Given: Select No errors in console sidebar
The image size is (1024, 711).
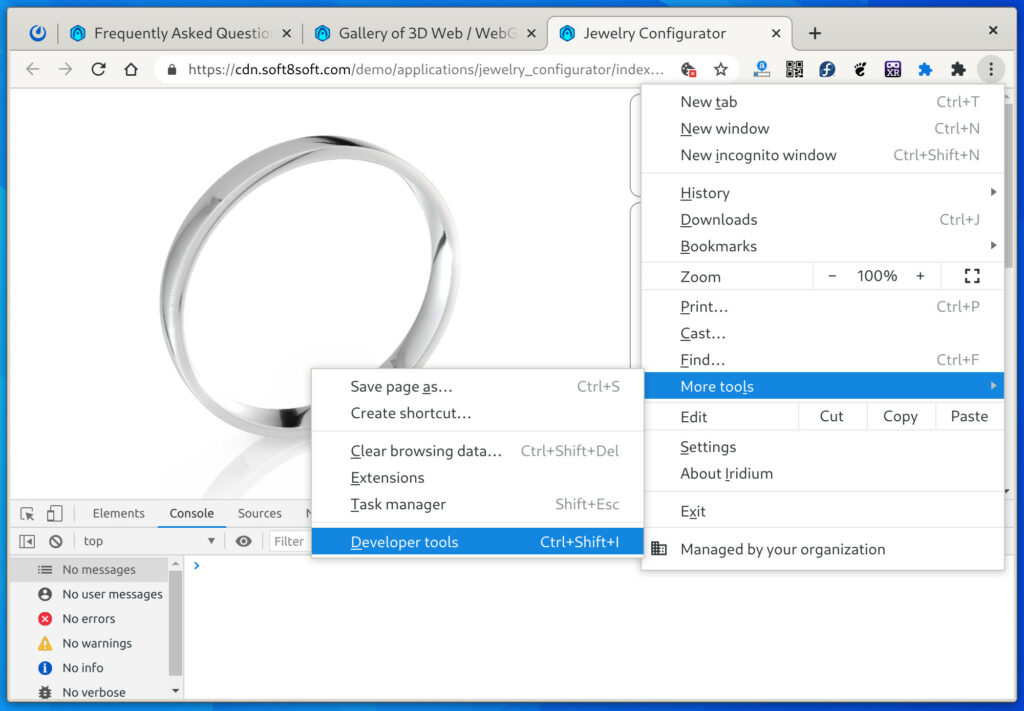Looking at the screenshot, I should pyautogui.click(x=89, y=619).
